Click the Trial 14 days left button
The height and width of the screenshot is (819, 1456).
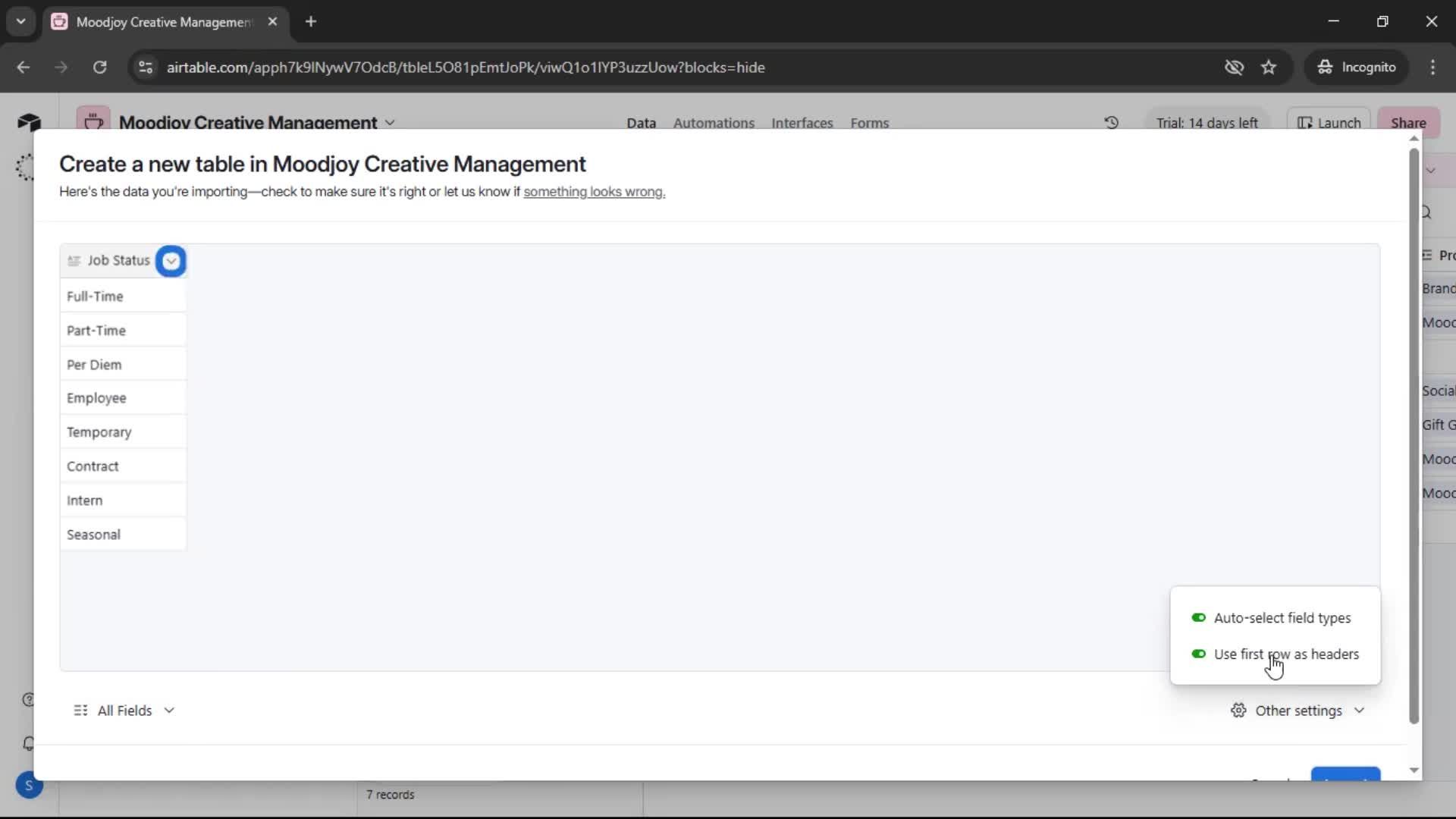[1207, 122]
